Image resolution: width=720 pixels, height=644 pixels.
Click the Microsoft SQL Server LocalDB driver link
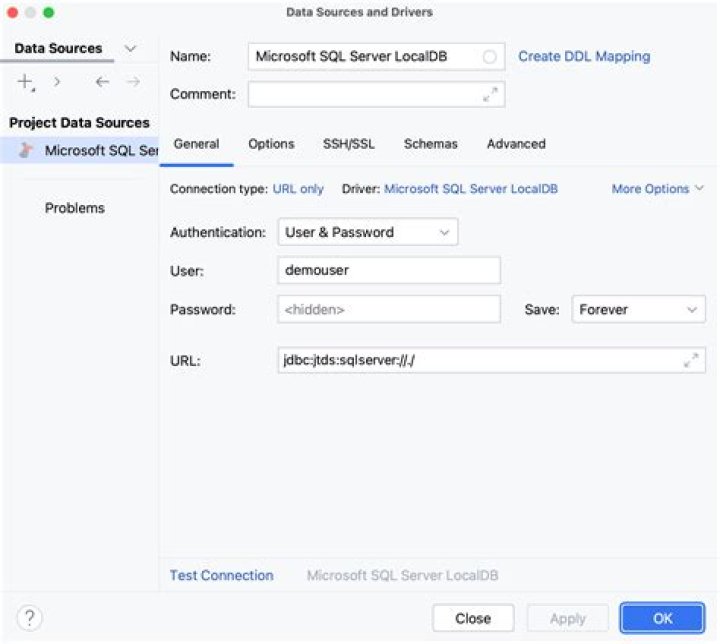[x=471, y=189]
